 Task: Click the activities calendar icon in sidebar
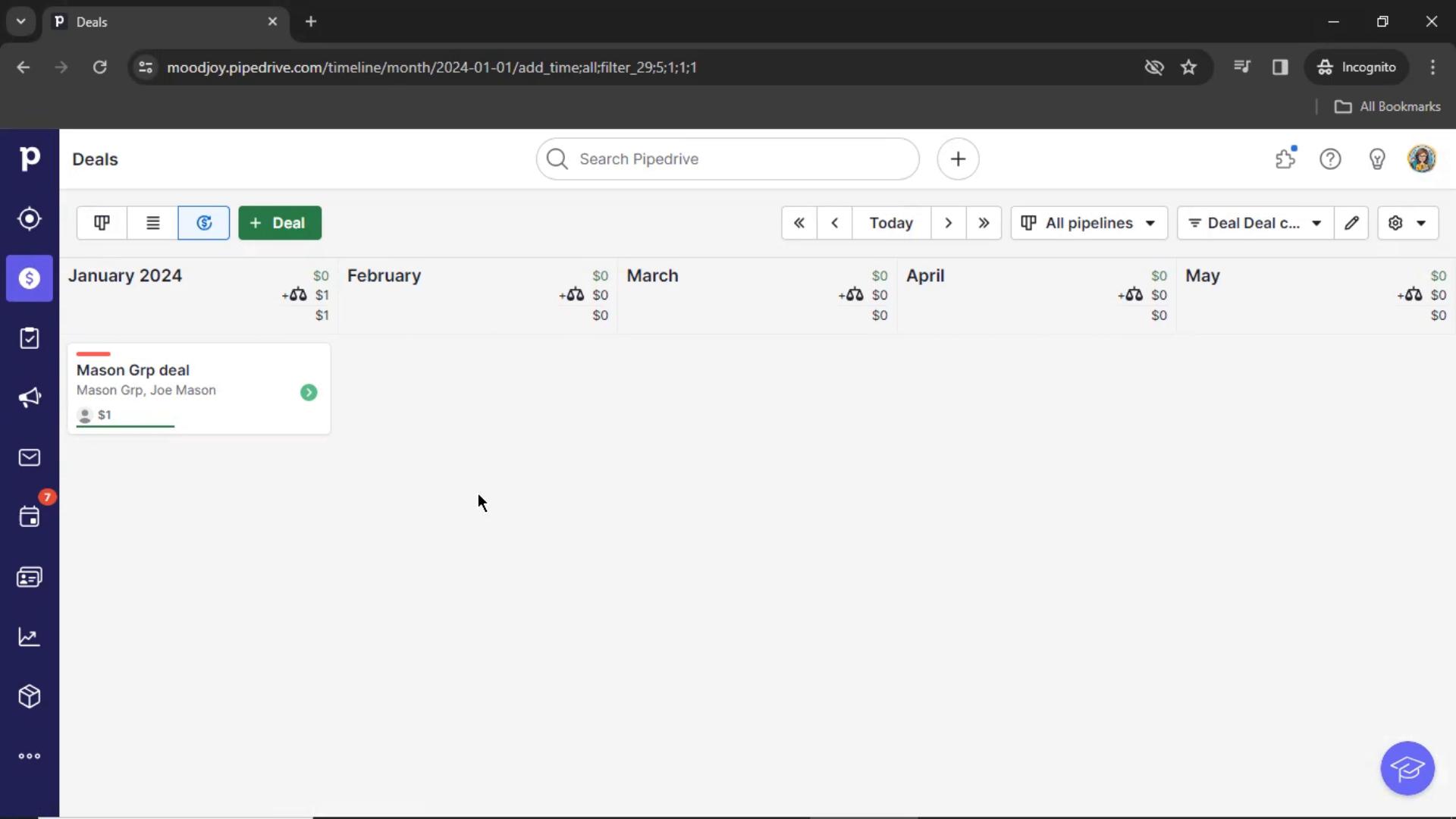click(29, 518)
